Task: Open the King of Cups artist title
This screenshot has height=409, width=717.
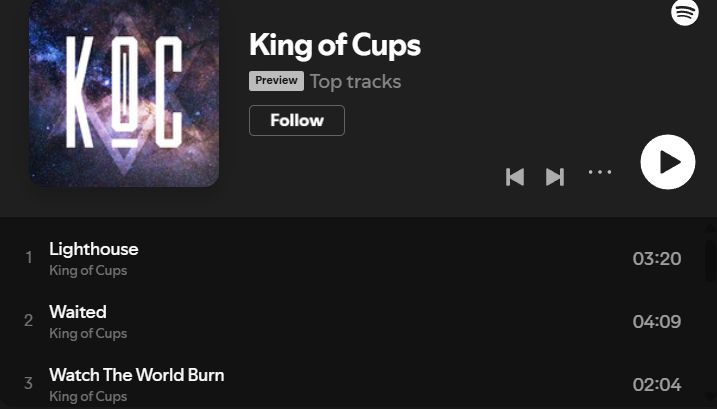Action: [x=335, y=45]
